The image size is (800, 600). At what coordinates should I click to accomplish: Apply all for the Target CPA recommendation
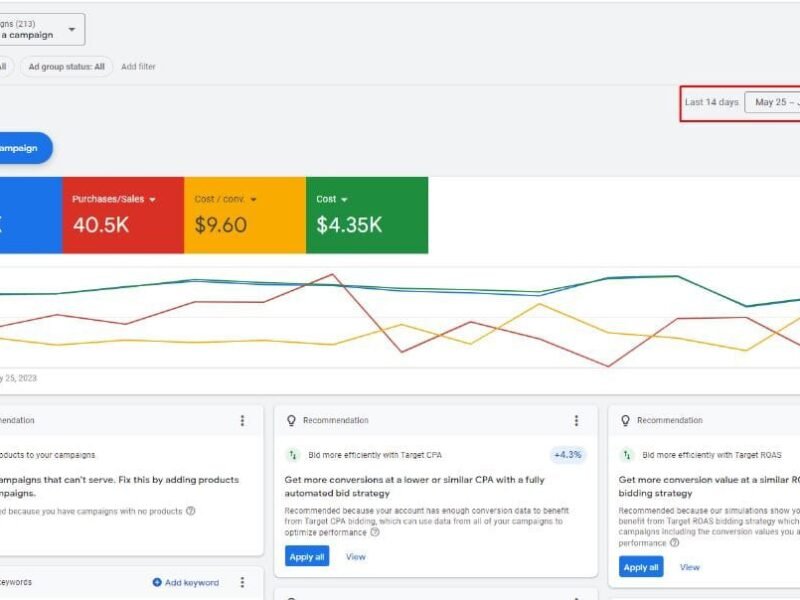point(306,557)
